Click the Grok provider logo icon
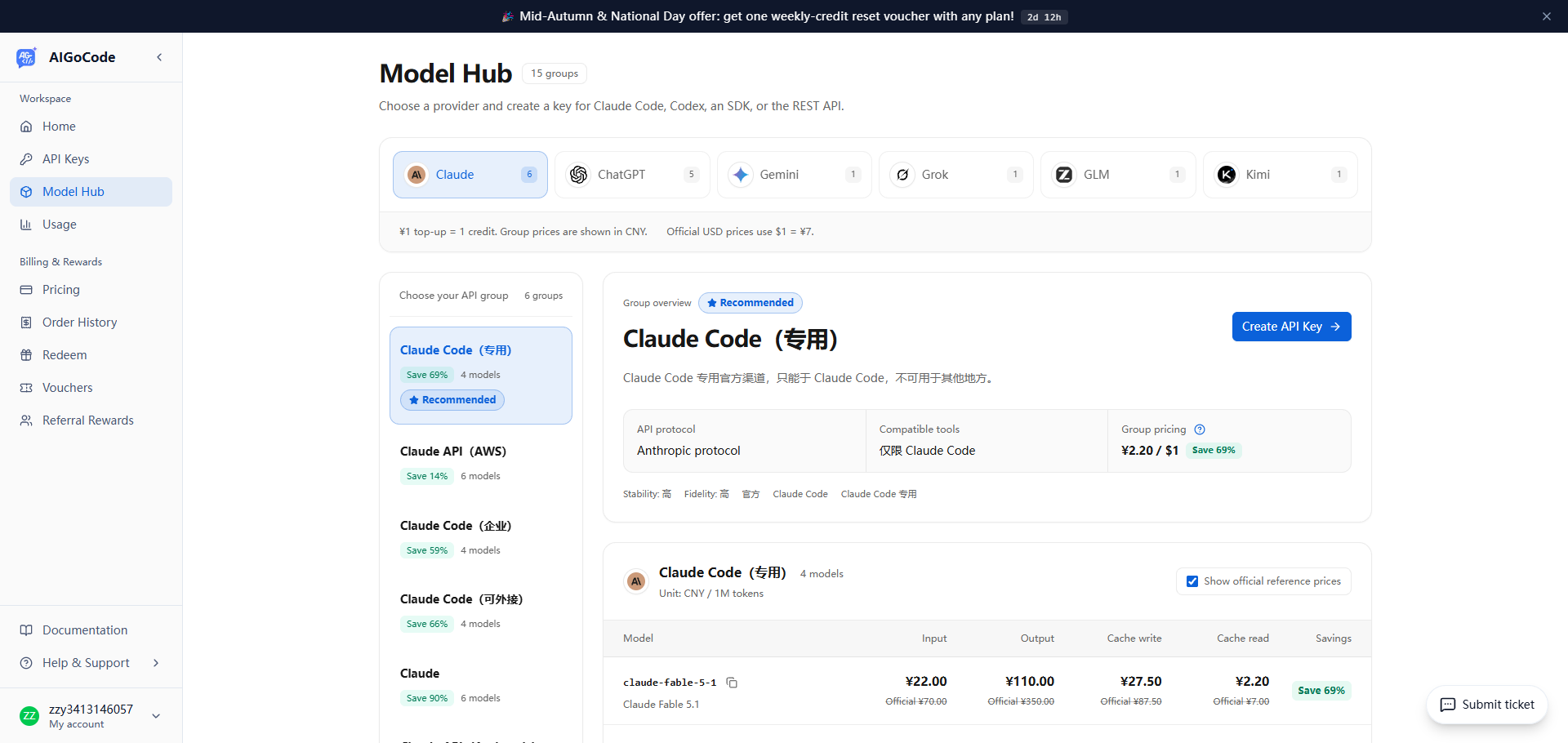 click(x=902, y=175)
